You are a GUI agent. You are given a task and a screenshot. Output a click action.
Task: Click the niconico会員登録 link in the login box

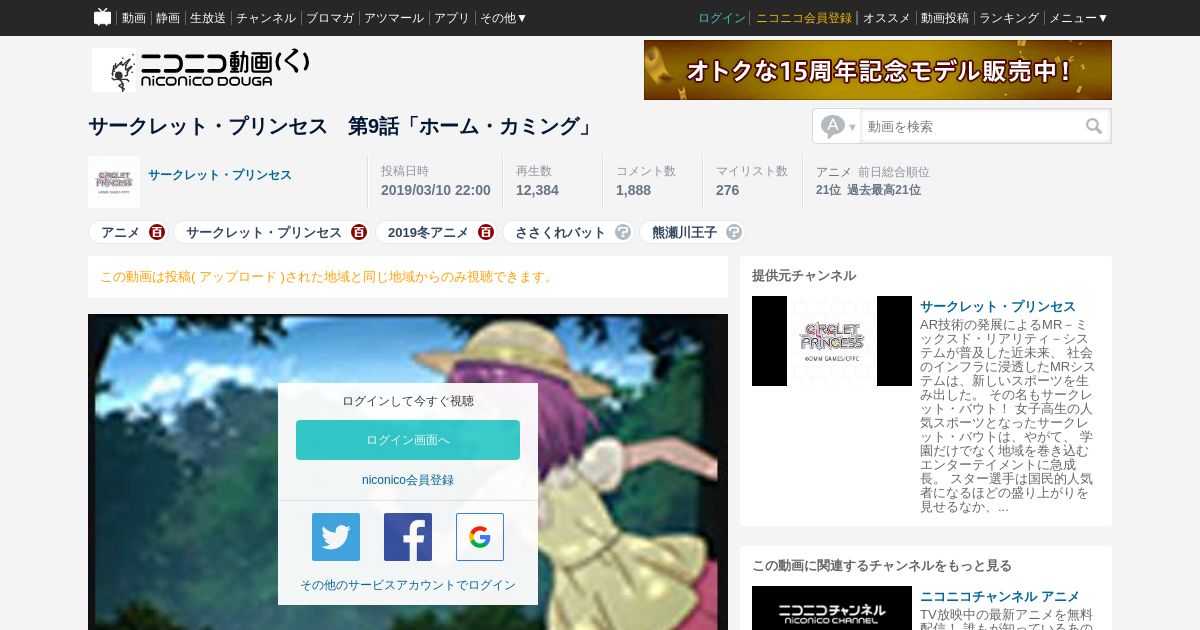[408, 480]
